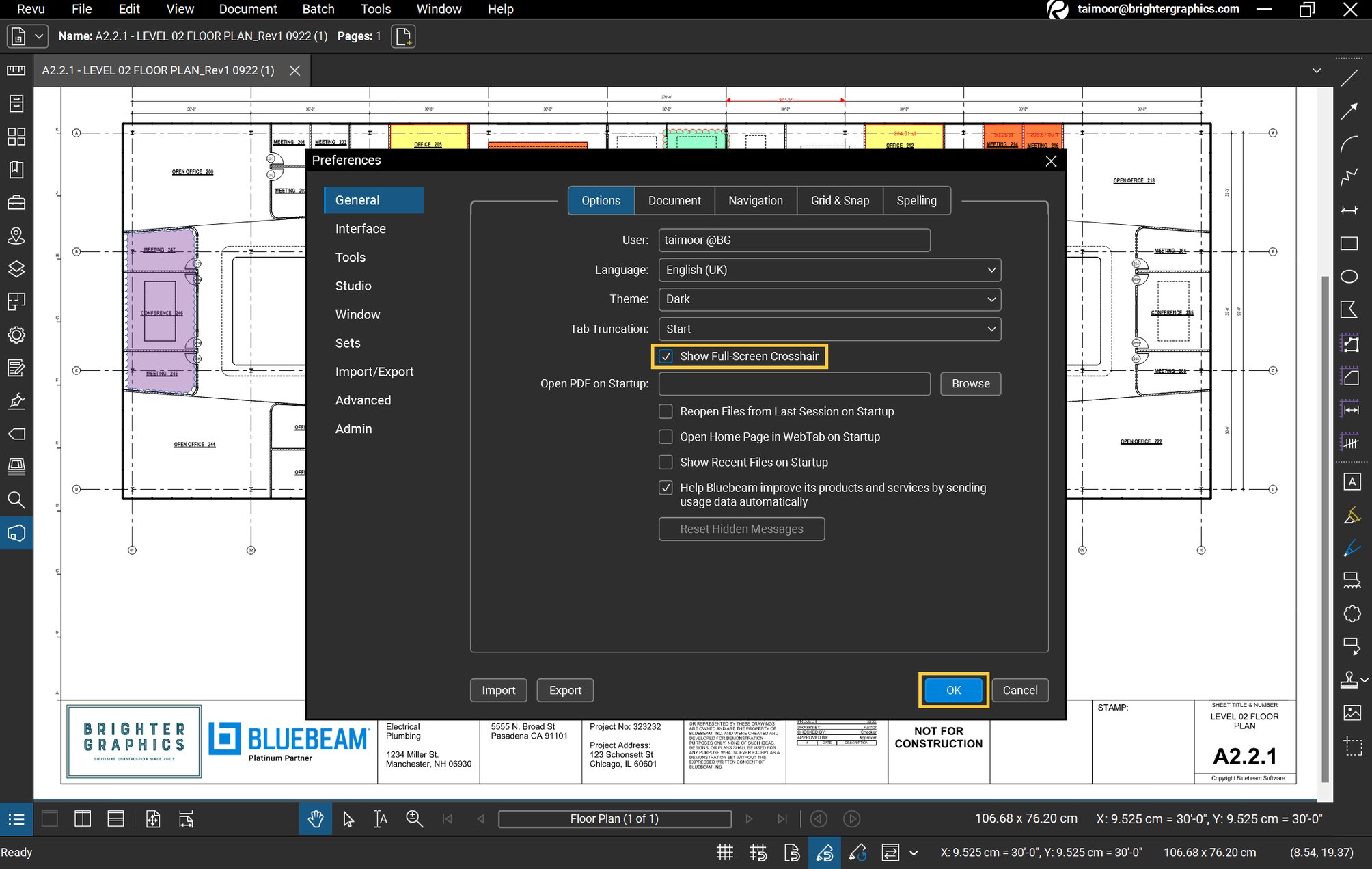1372x869 pixels.
Task: Select the Search tool in left sidebar
Action: [x=16, y=501]
